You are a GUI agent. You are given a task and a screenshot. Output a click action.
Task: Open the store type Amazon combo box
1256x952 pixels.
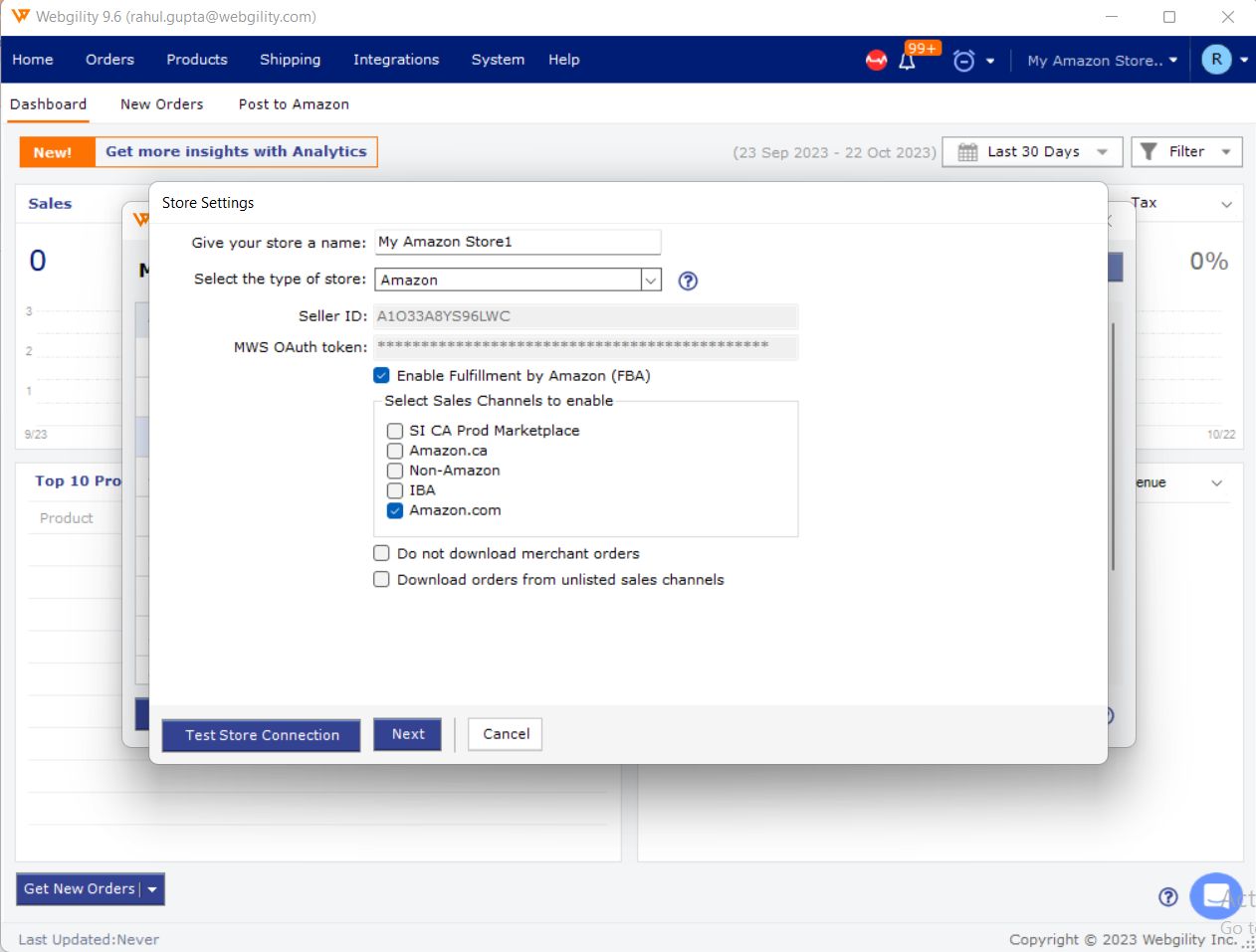[518, 280]
